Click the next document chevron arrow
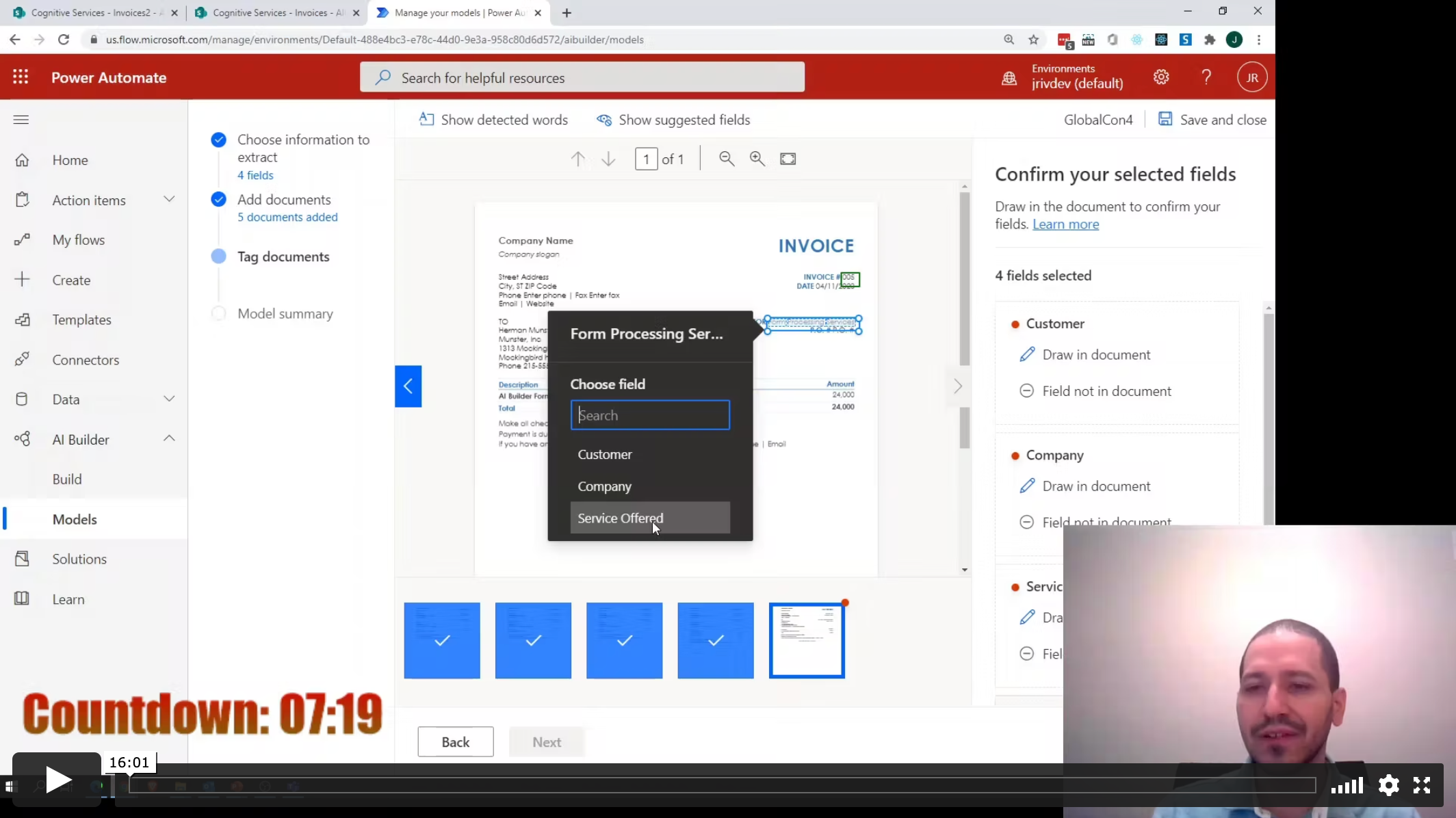 pos(958,386)
